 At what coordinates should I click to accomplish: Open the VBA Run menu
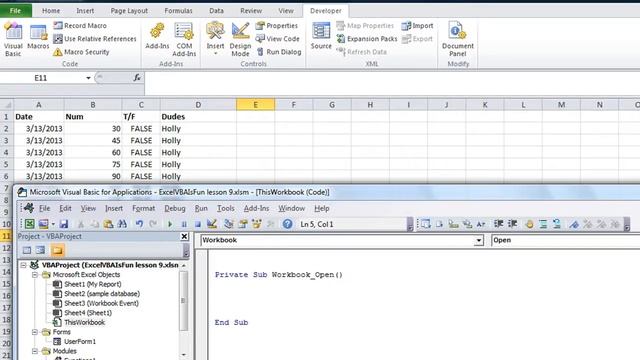[x=201, y=208]
